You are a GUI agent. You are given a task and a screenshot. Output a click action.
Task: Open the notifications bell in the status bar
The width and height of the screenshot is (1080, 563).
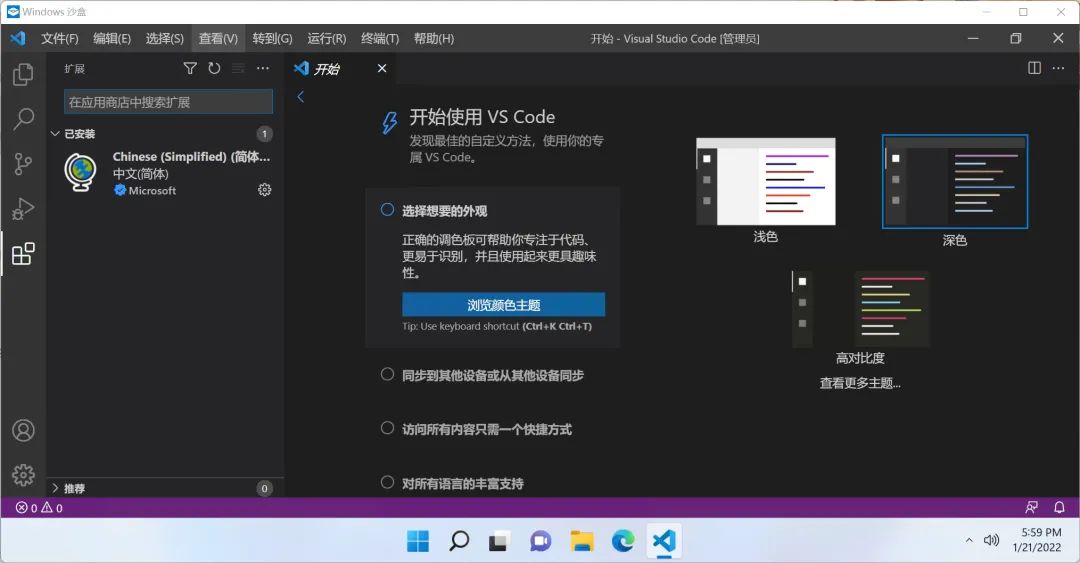point(1059,507)
